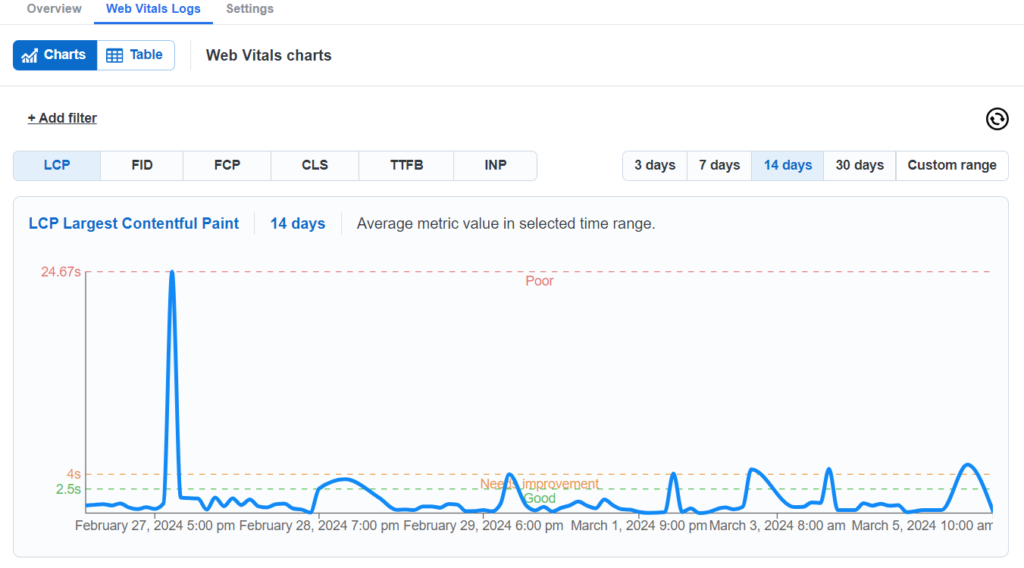Set time range to 30 days
The height and width of the screenshot is (568, 1024).
[859, 165]
